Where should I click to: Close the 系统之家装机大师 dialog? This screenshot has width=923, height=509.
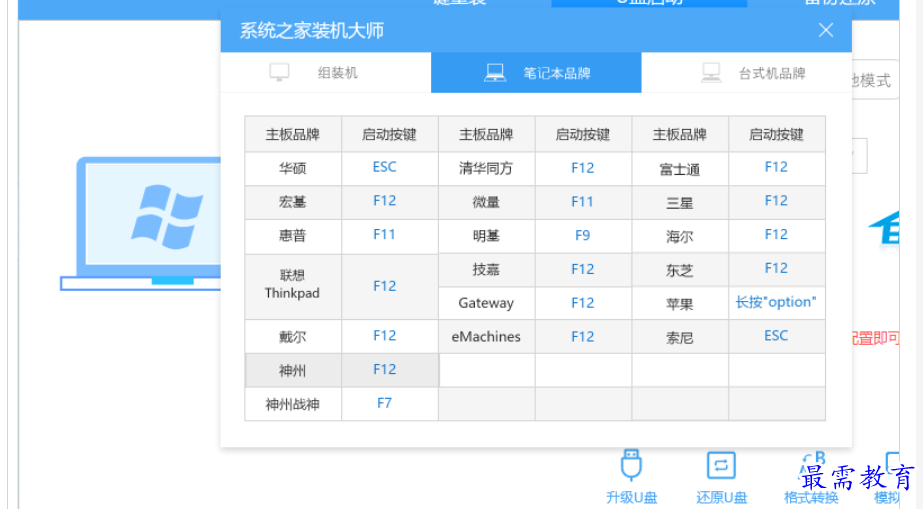click(825, 30)
